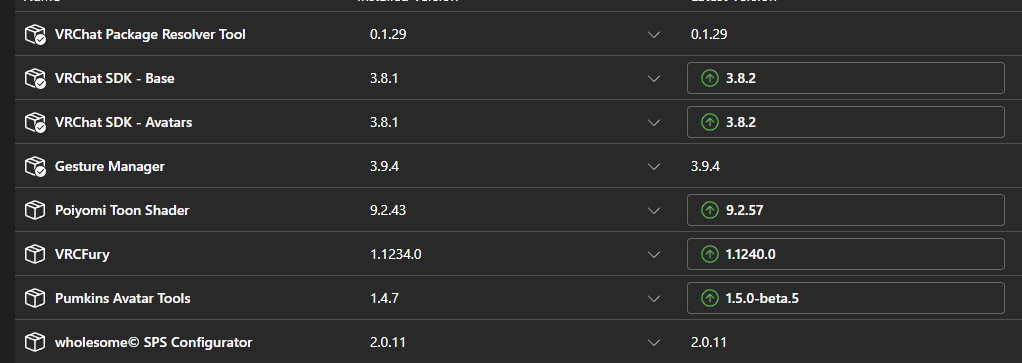Screen dimensions: 1022x363
Task: Upgrade VRChat SDK - Base to 3.8.2
Action: [845, 78]
